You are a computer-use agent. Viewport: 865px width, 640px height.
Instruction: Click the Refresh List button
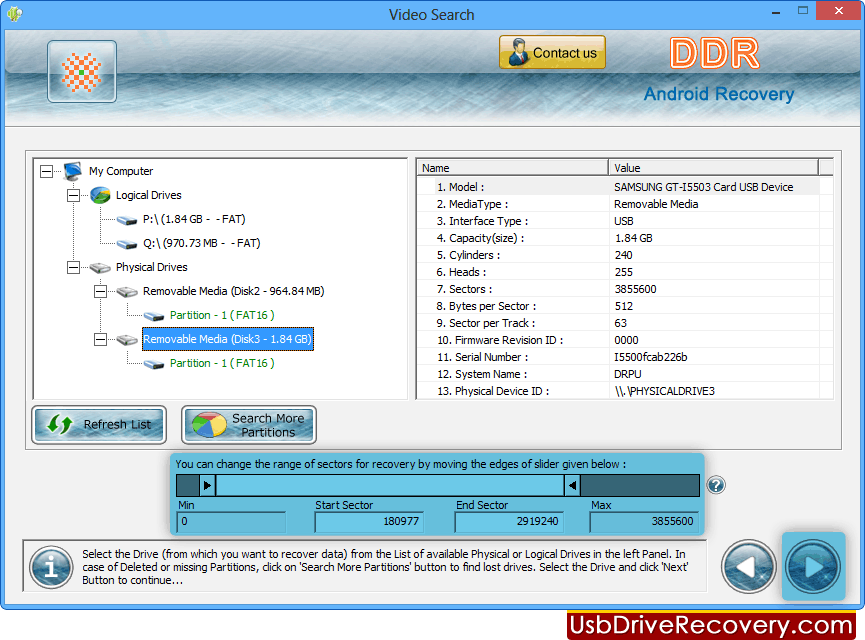click(99, 425)
